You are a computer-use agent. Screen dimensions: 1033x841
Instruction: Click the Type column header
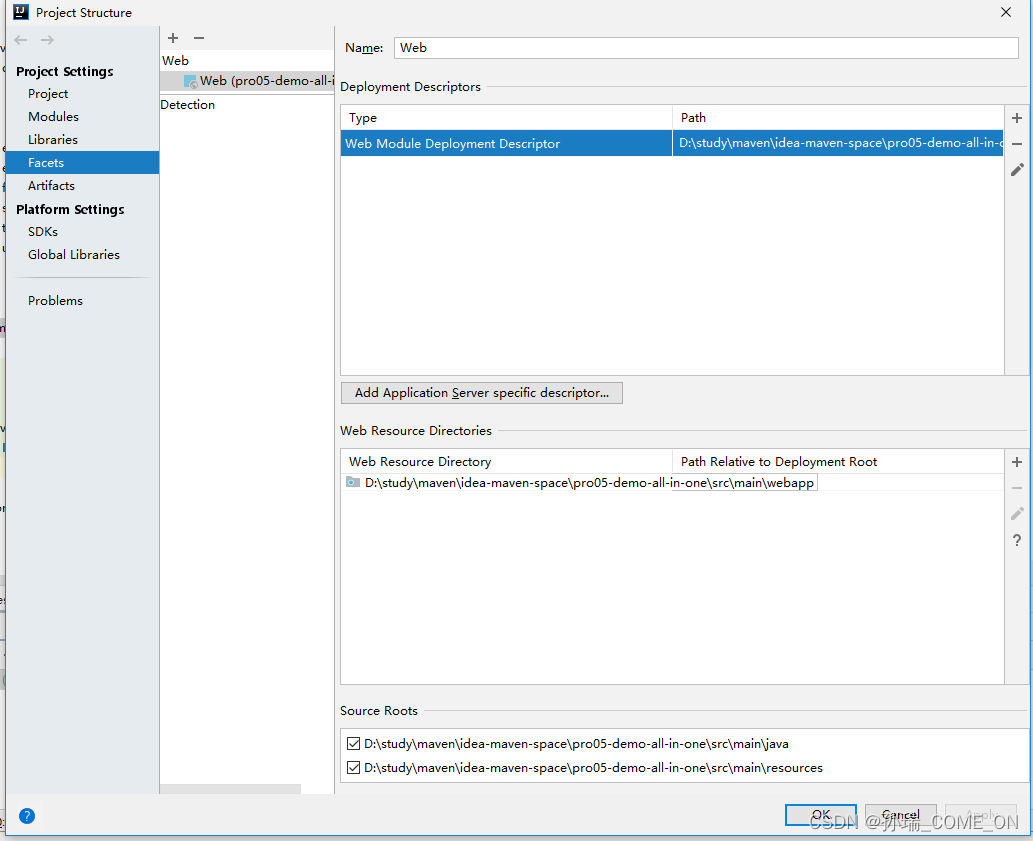point(506,118)
